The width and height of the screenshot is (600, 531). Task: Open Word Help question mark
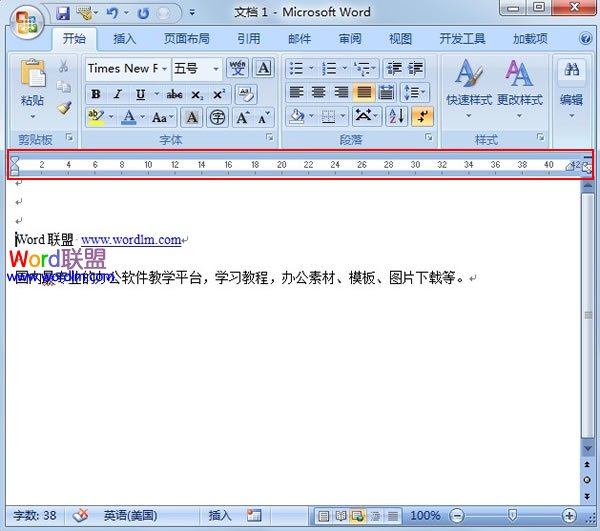pyautogui.click(x=585, y=38)
